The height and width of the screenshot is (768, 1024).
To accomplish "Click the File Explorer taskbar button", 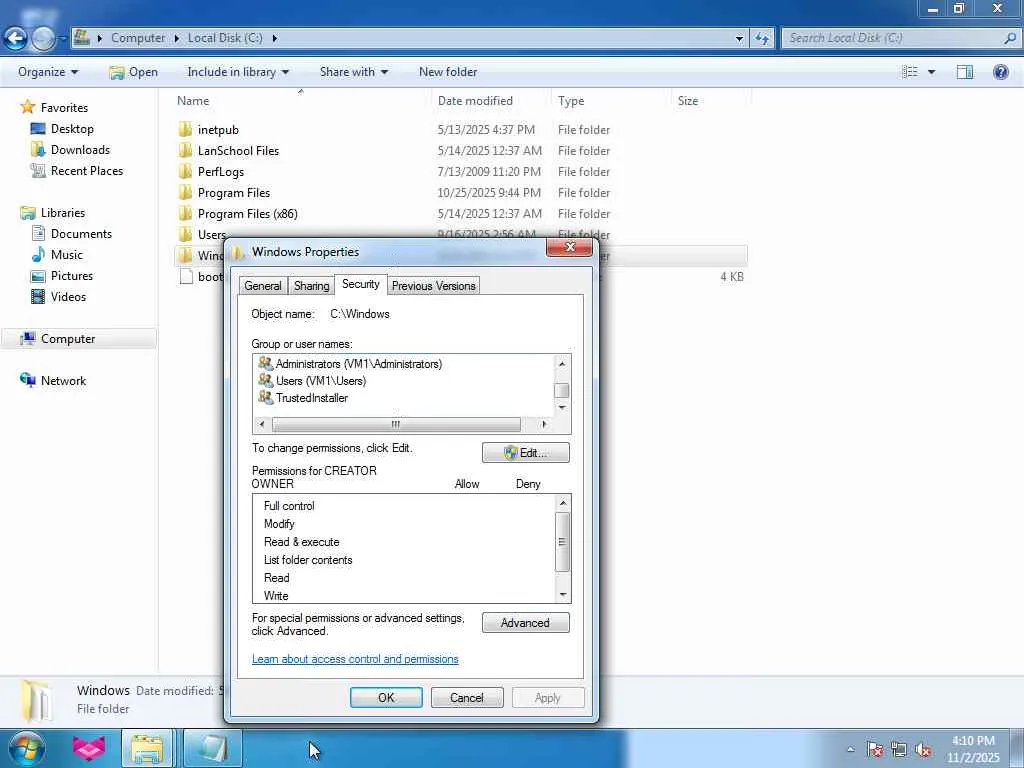I will pyautogui.click(x=147, y=748).
